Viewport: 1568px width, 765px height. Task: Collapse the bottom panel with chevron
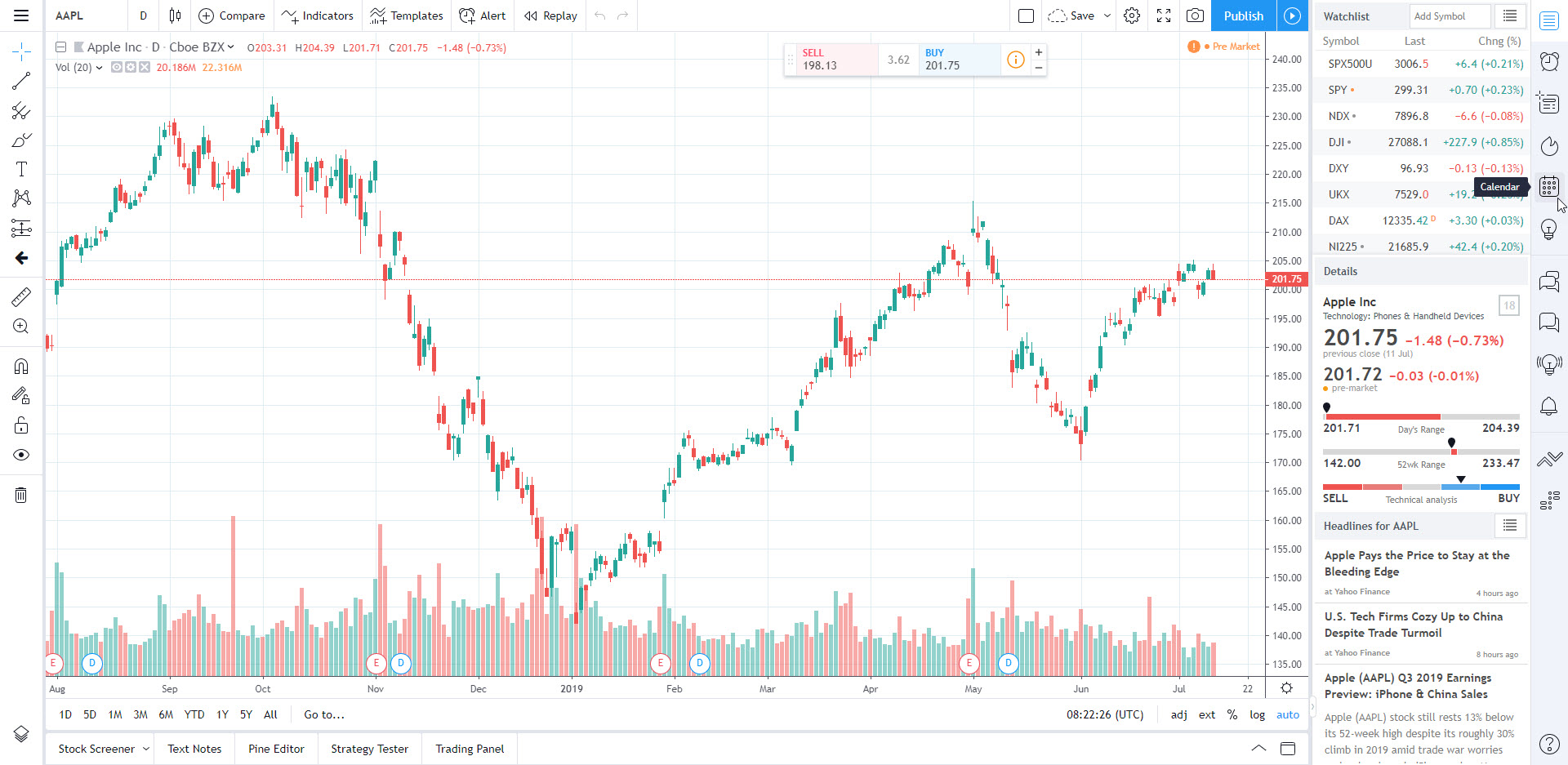(1258, 749)
